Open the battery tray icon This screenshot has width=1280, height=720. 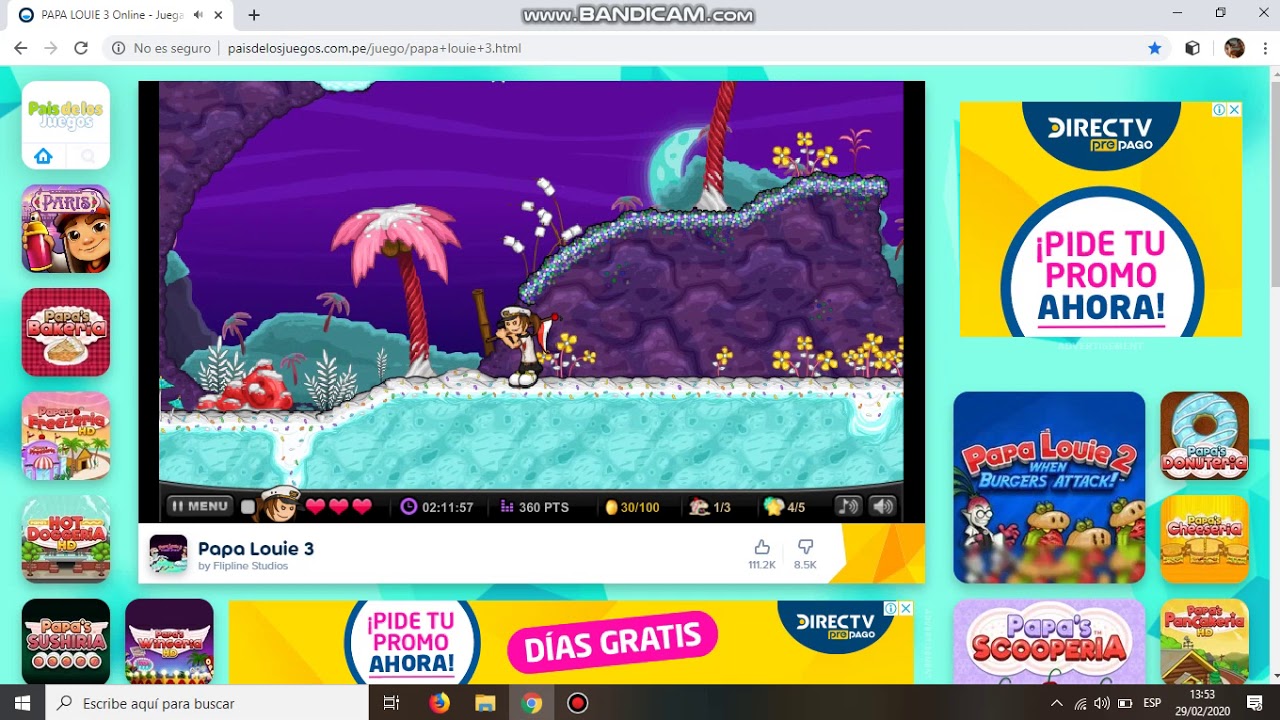[x=1125, y=703]
